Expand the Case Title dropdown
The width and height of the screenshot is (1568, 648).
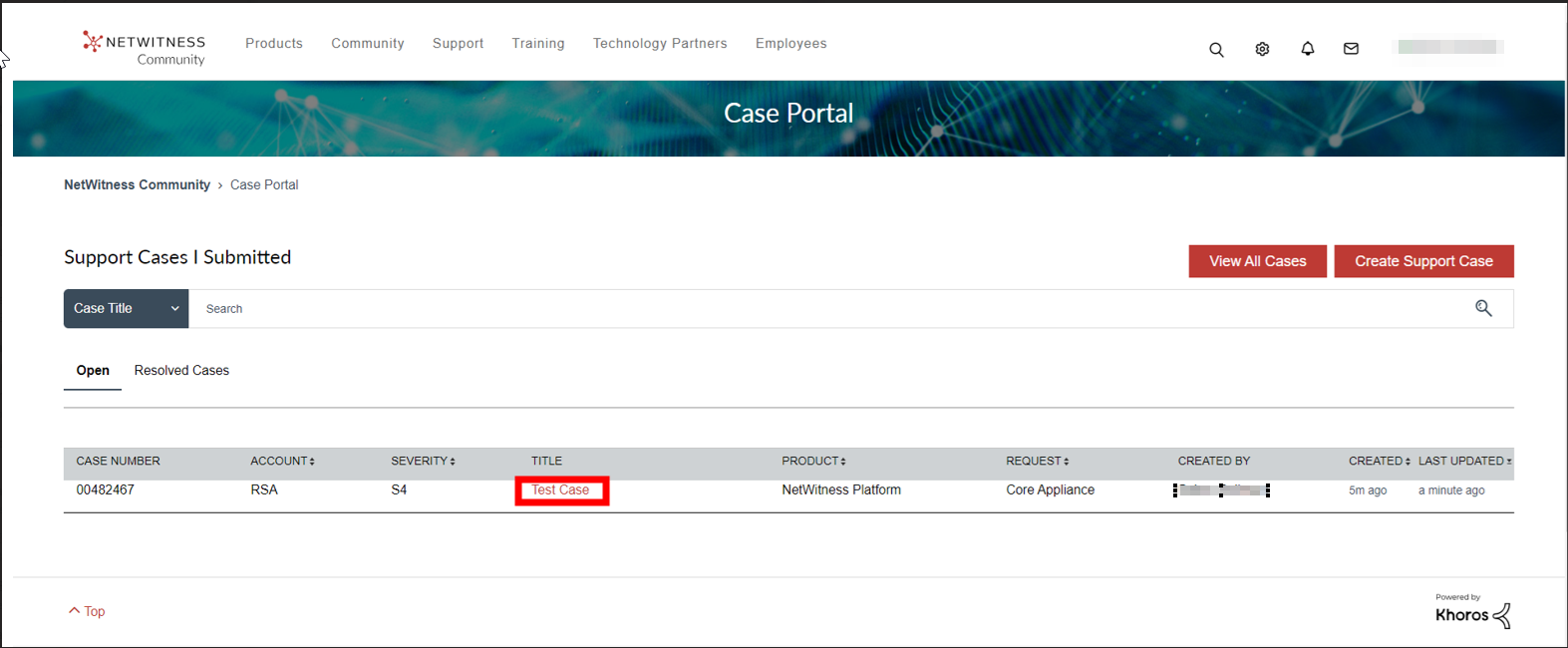tap(126, 309)
